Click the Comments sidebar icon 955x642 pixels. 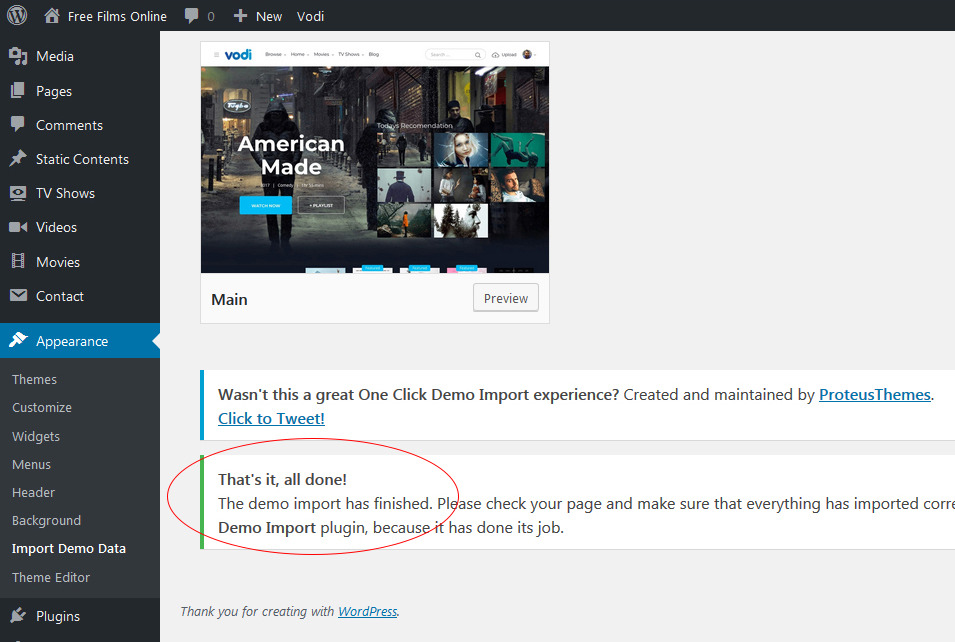18,124
